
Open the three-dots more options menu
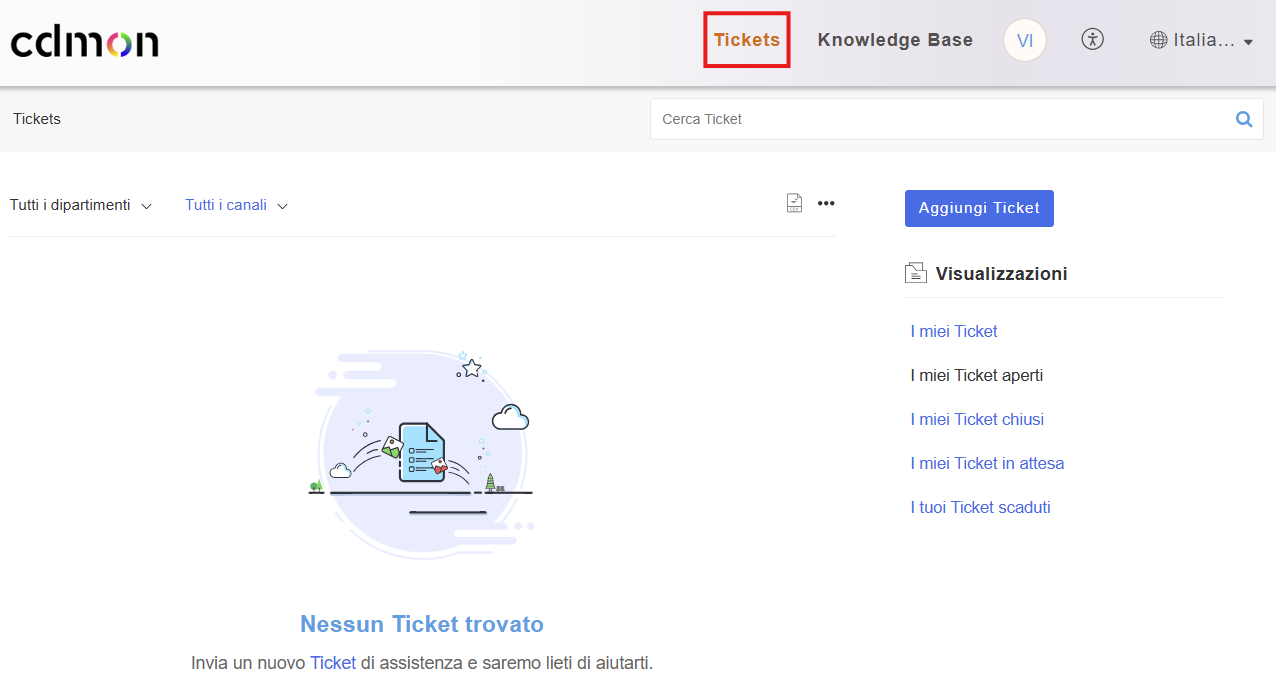pyautogui.click(x=826, y=204)
